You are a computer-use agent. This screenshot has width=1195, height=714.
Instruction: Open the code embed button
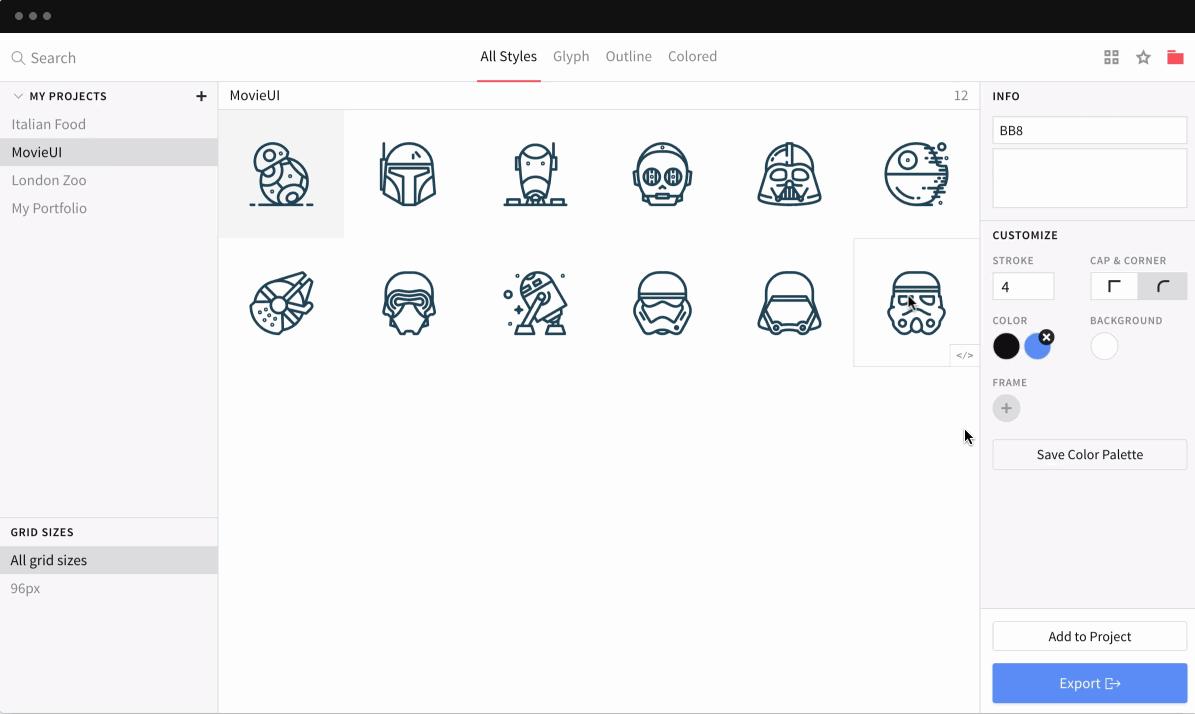pyautogui.click(x=964, y=355)
